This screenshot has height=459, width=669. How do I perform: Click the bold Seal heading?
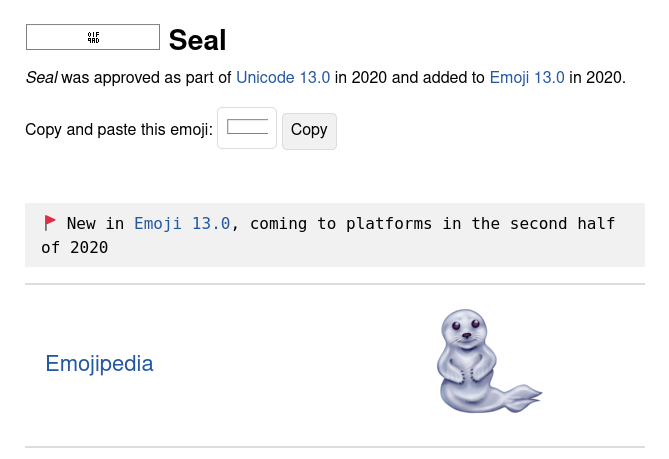tap(197, 40)
